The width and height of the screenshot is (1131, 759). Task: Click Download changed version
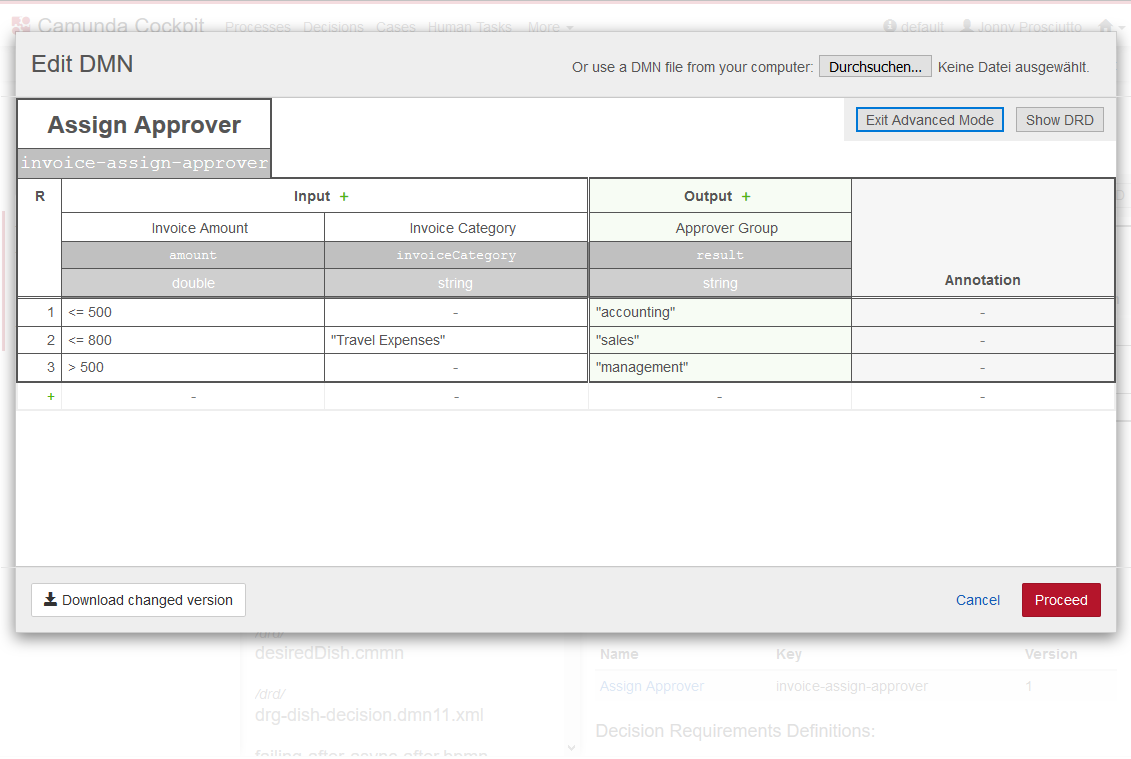click(138, 600)
